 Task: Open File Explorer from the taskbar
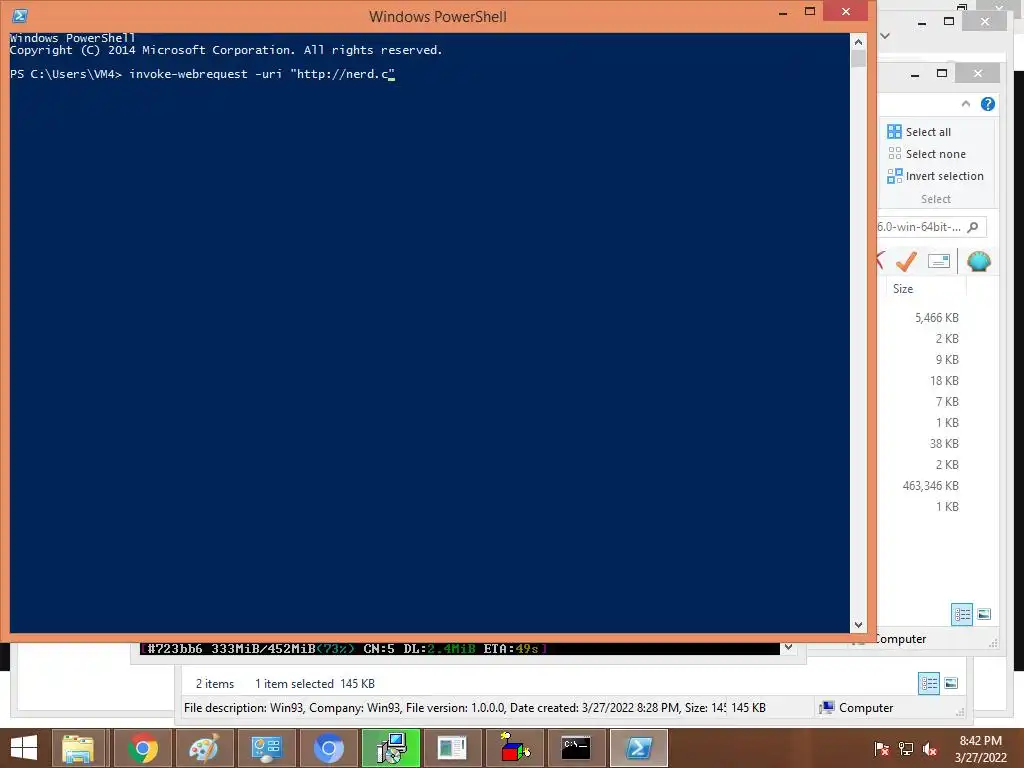pos(78,748)
